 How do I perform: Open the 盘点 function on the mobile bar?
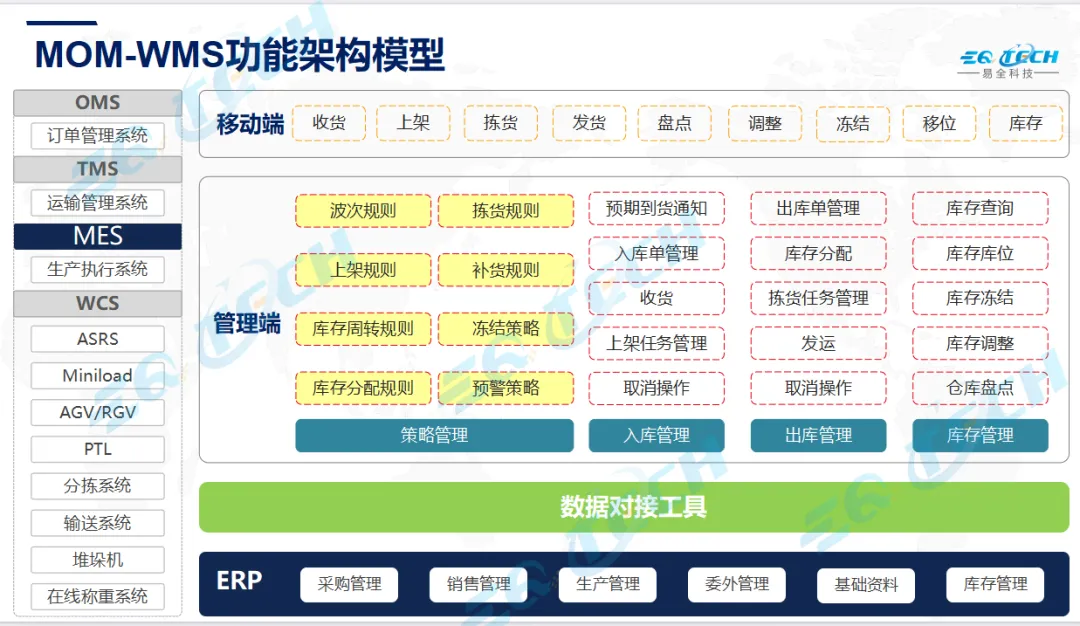click(675, 123)
